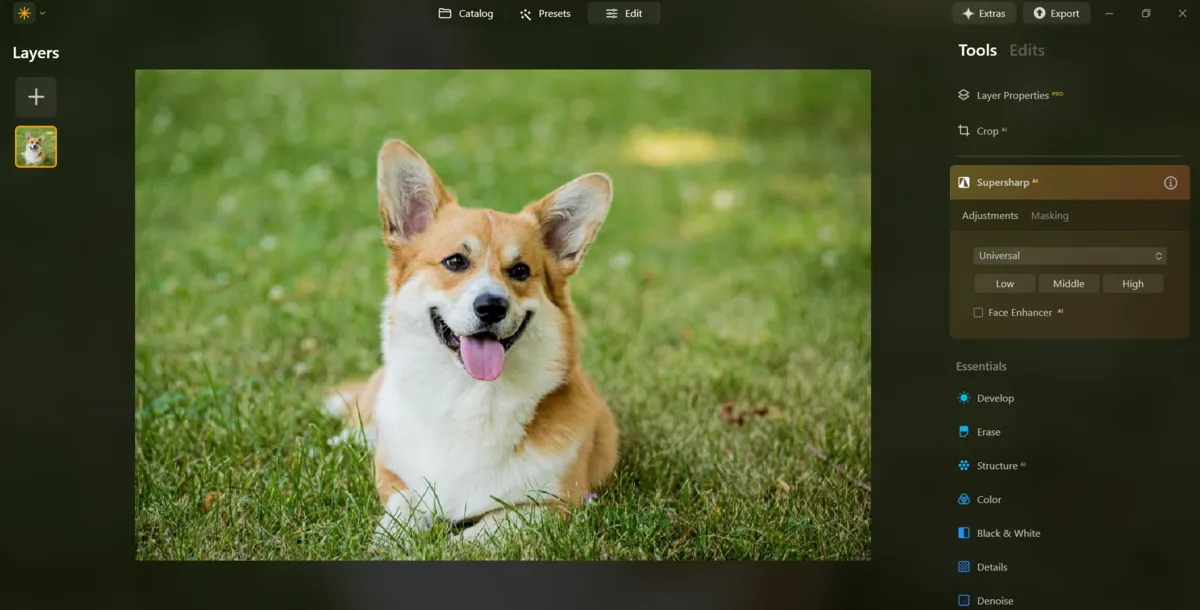The height and width of the screenshot is (610, 1200).
Task: Switch to the Catalog view
Action: [465, 13]
